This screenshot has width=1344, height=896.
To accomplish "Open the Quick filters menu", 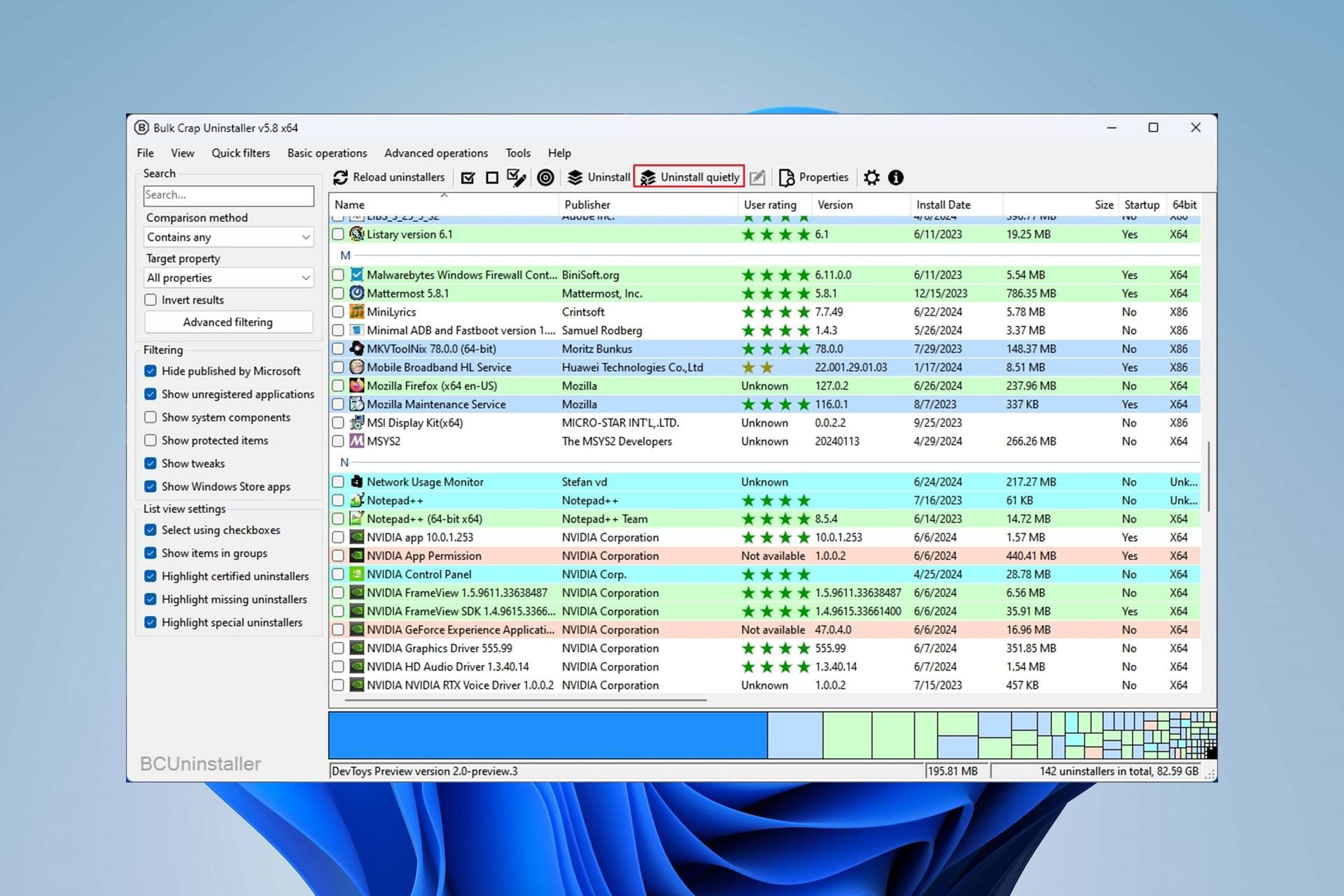I will tap(241, 153).
